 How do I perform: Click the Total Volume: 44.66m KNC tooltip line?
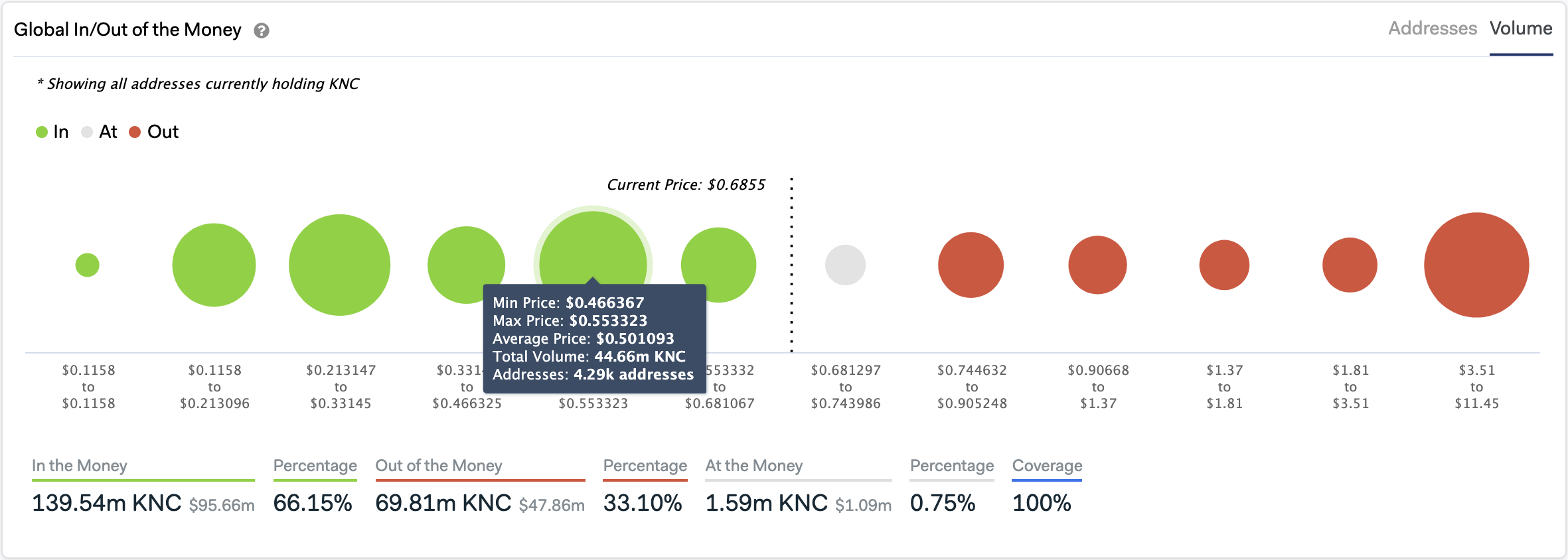pos(589,356)
